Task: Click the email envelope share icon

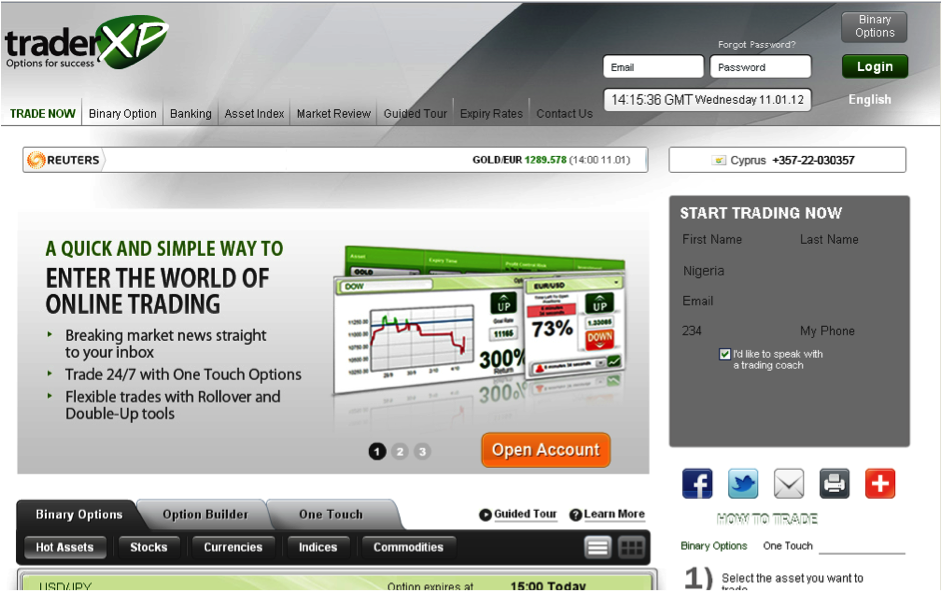Action: click(789, 483)
